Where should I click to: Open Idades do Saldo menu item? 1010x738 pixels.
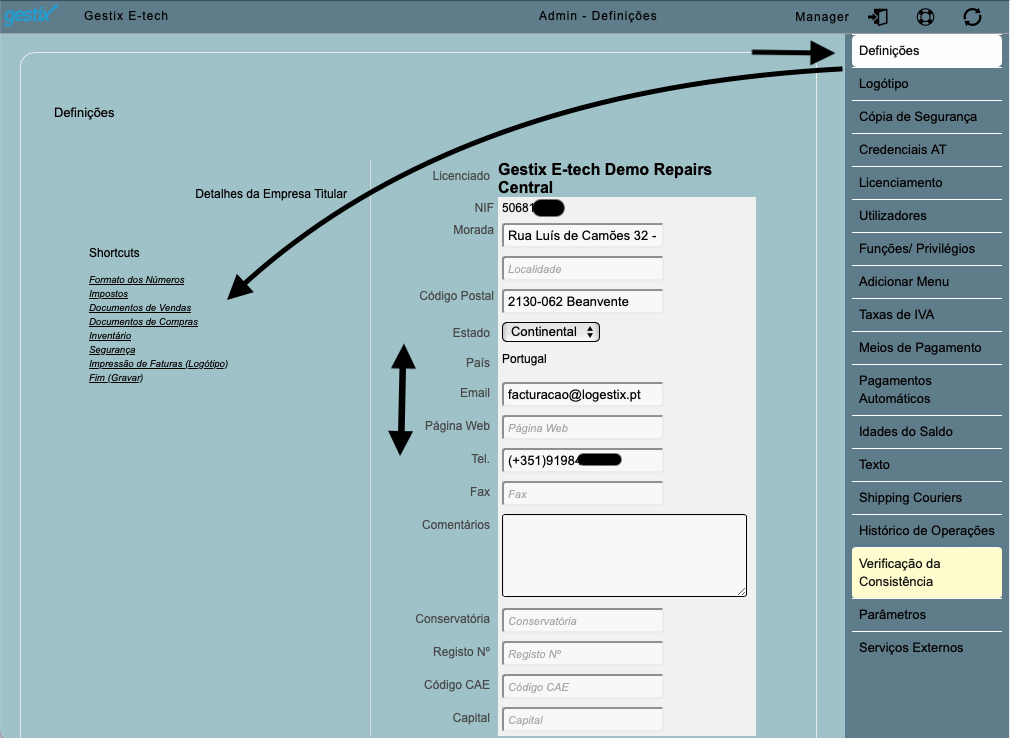pos(926,431)
